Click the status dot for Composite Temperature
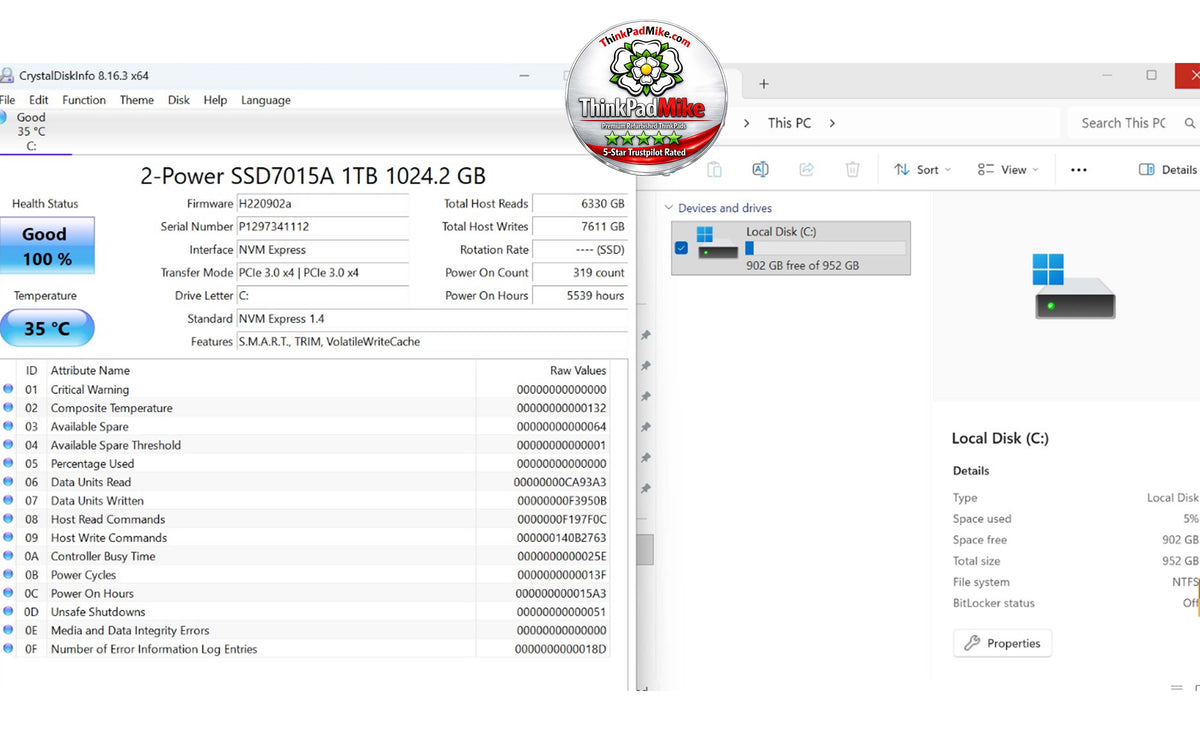This screenshot has height=754, width=1200. click(9, 408)
